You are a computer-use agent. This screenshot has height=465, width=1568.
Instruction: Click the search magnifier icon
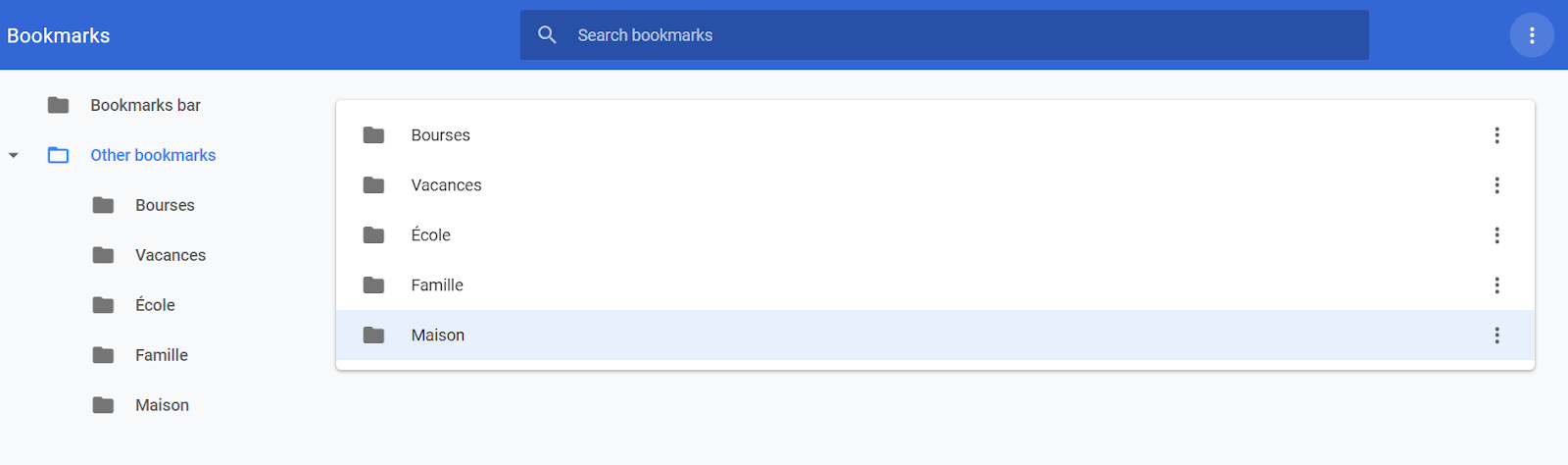(x=547, y=35)
